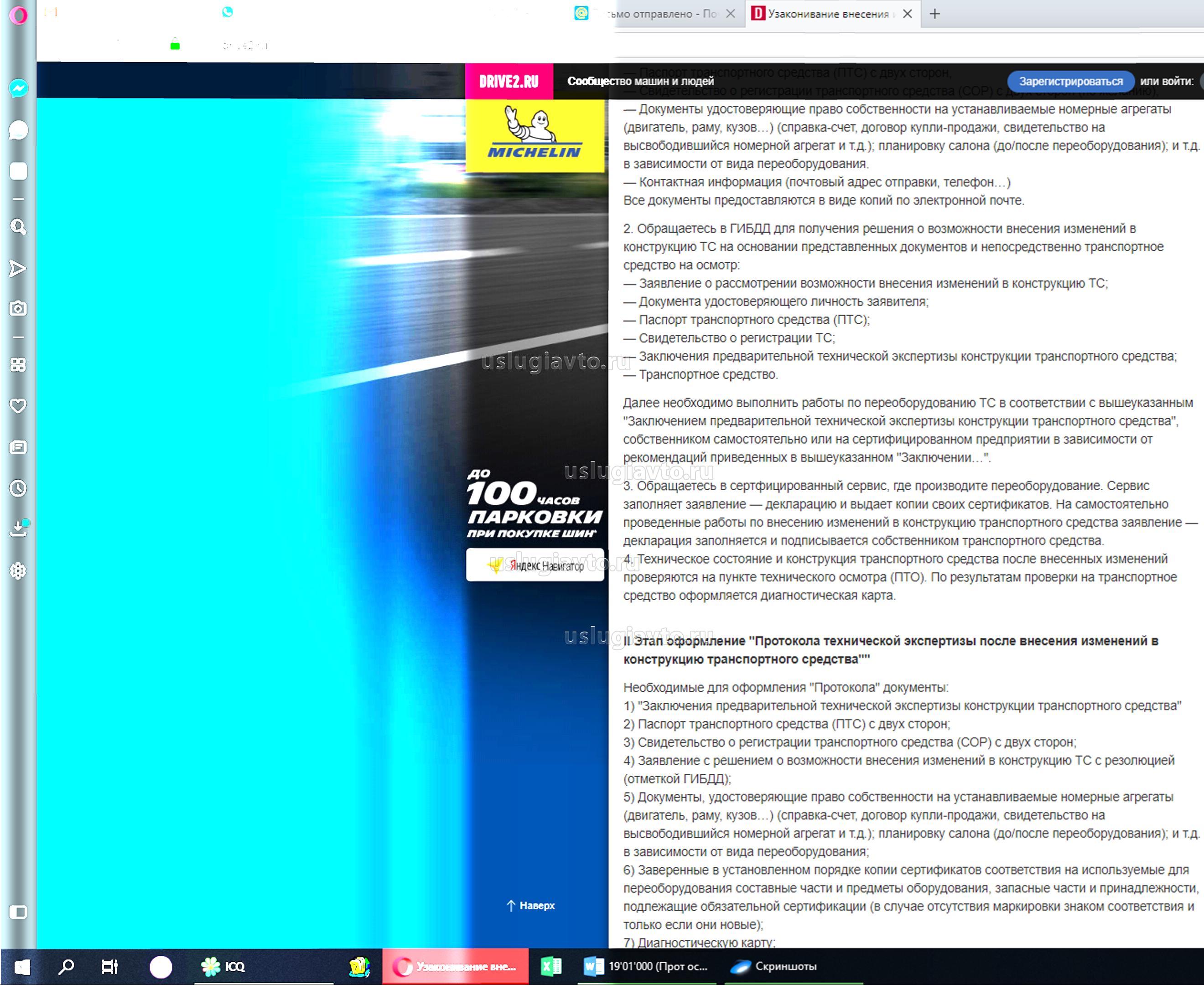Open the sidebar search icon

tap(18, 228)
